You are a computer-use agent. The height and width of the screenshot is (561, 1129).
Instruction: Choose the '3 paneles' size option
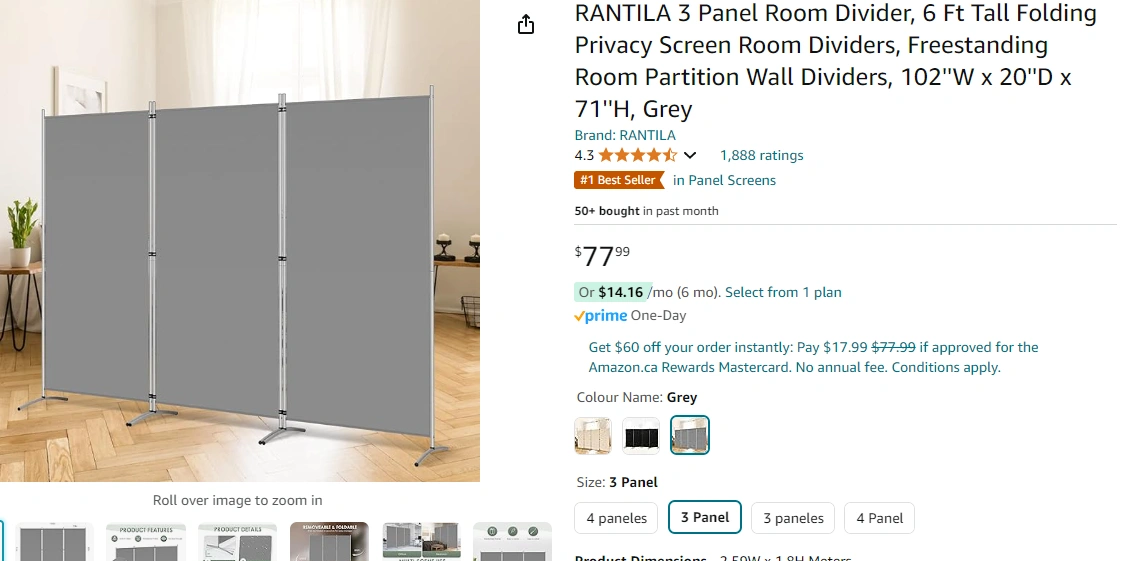click(793, 518)
